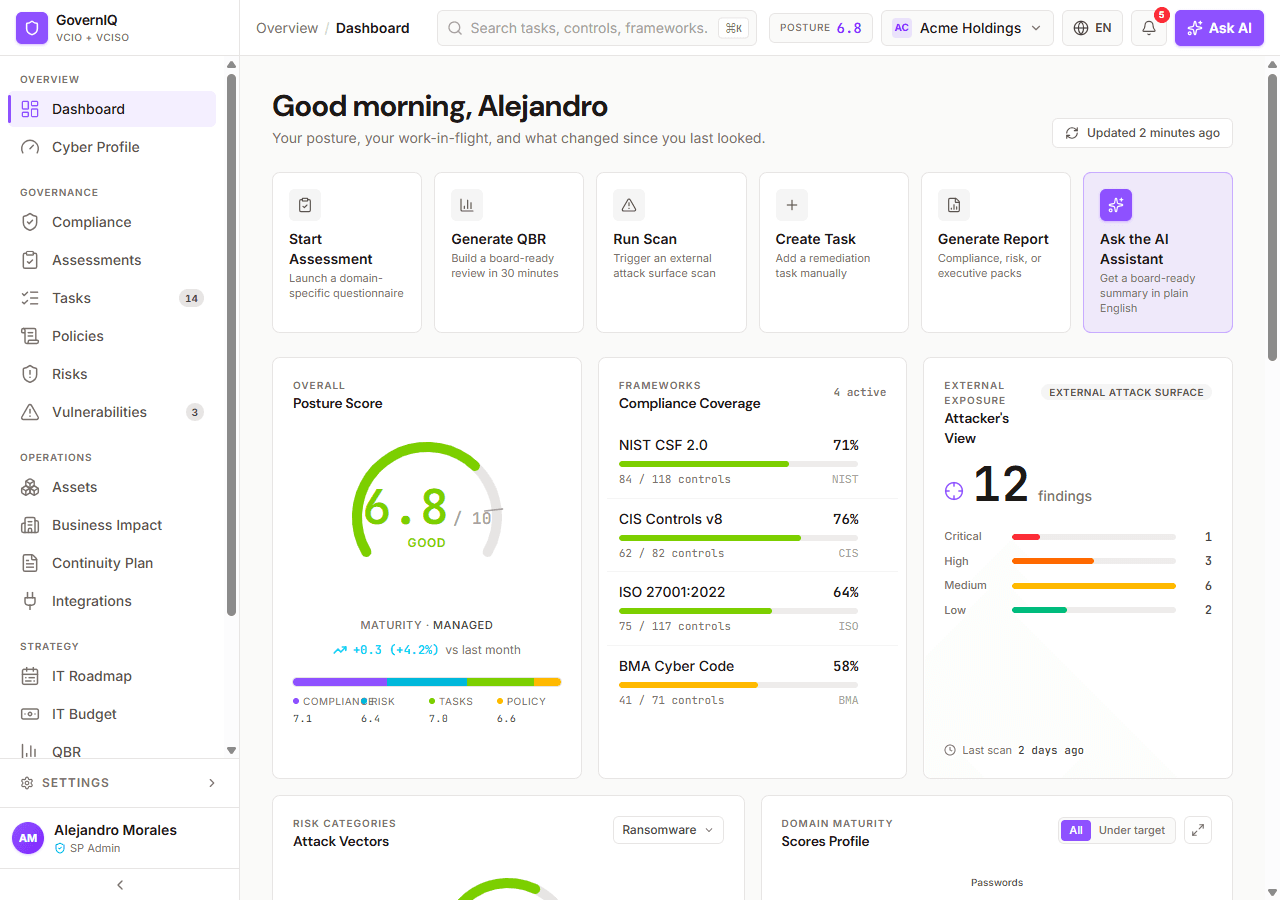Image resolution: width=1280 pixels, height=900 pixels.
Task: Click the Business Impact building icon
Action: coord(30,525)
